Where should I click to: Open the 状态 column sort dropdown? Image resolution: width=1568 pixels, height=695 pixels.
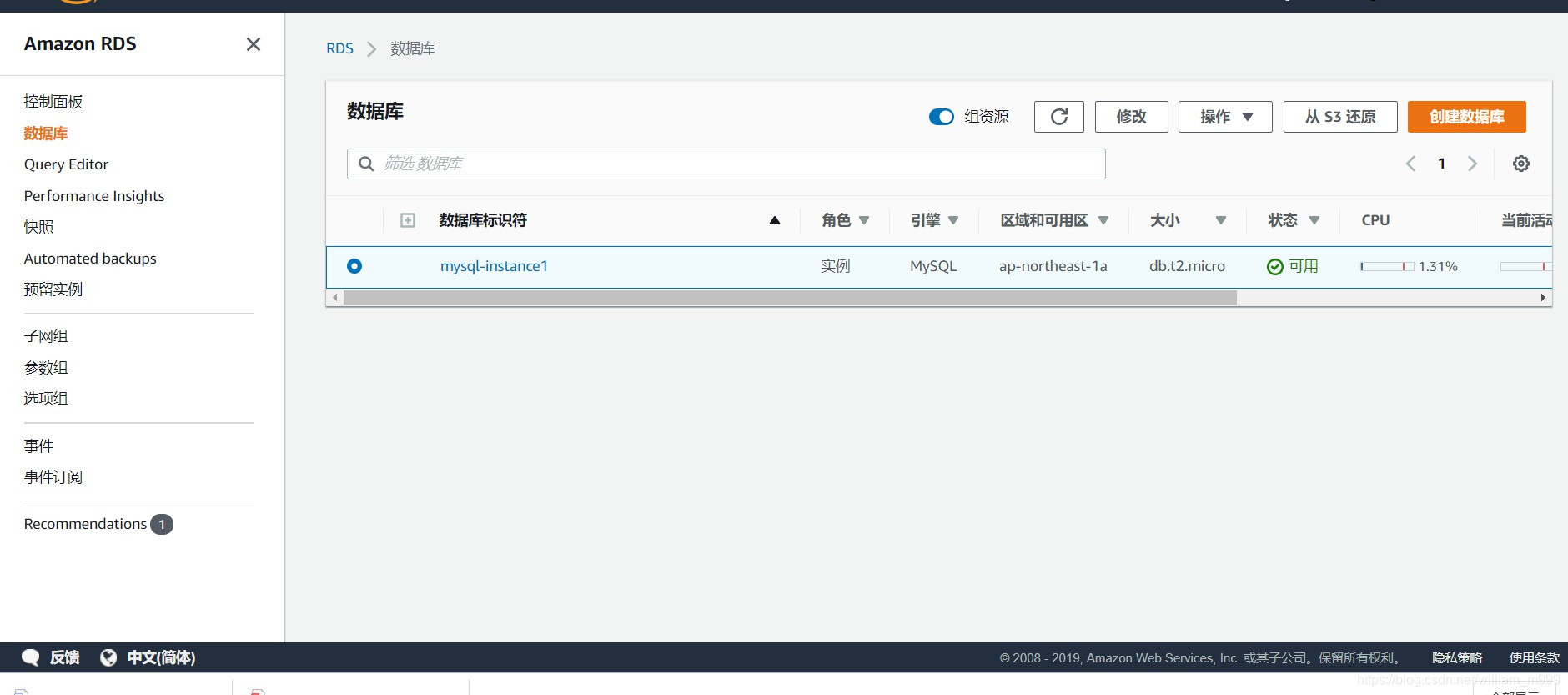click(1314, 220)
